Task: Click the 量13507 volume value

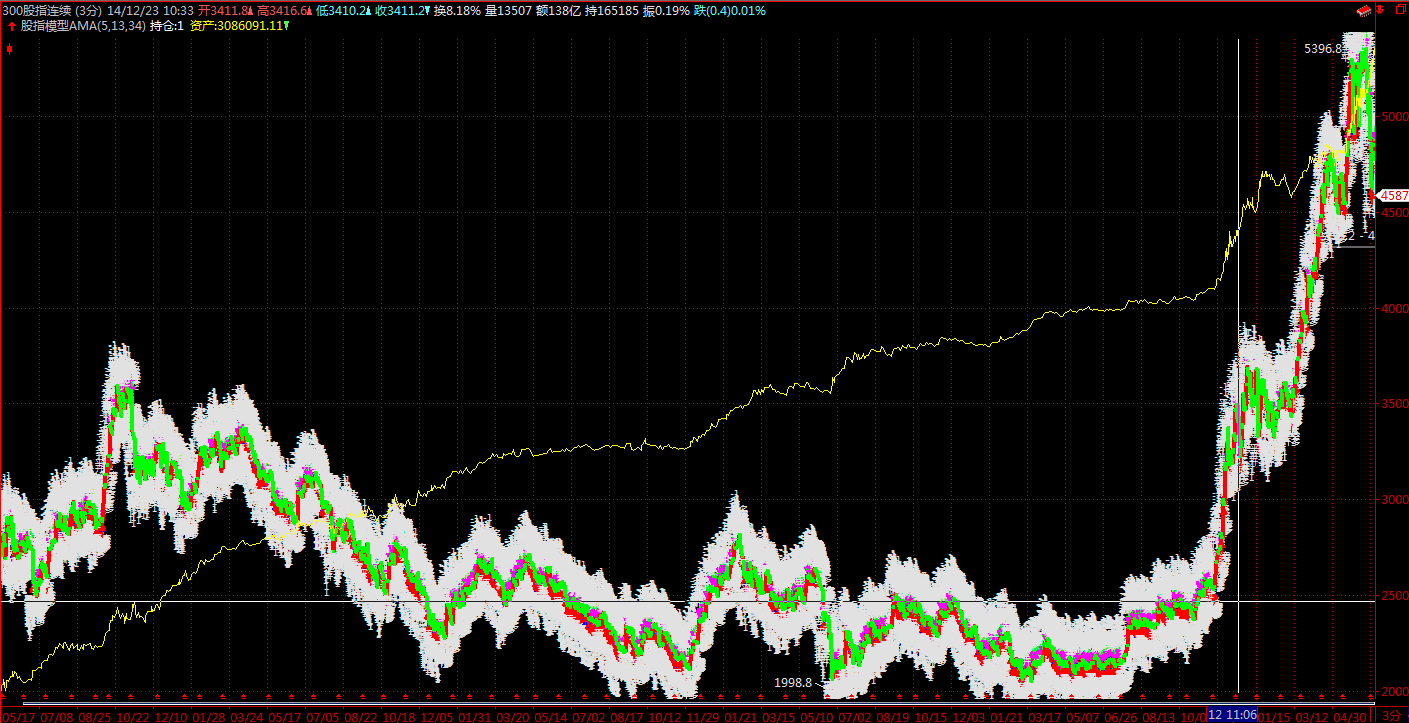Action: point(507,10)
